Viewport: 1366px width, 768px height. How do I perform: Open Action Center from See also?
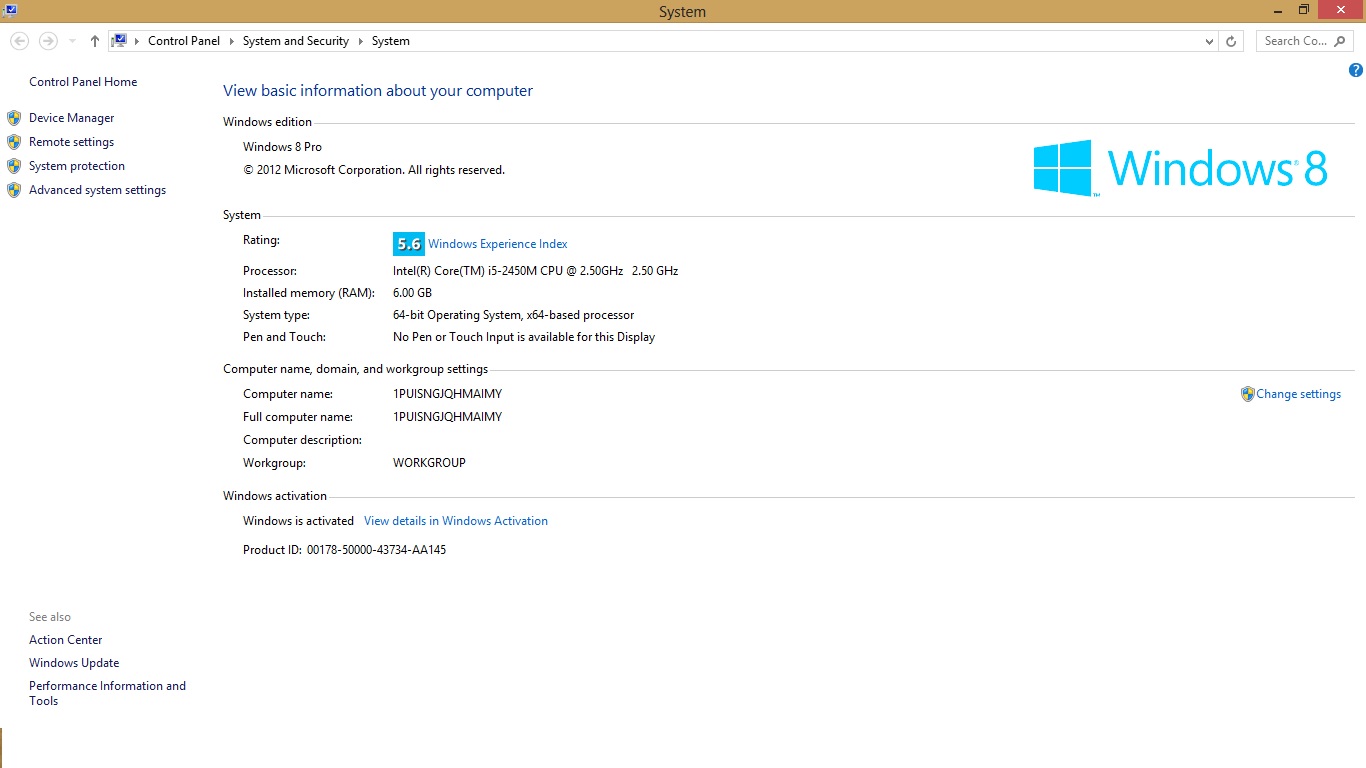(x=66, y=640)
